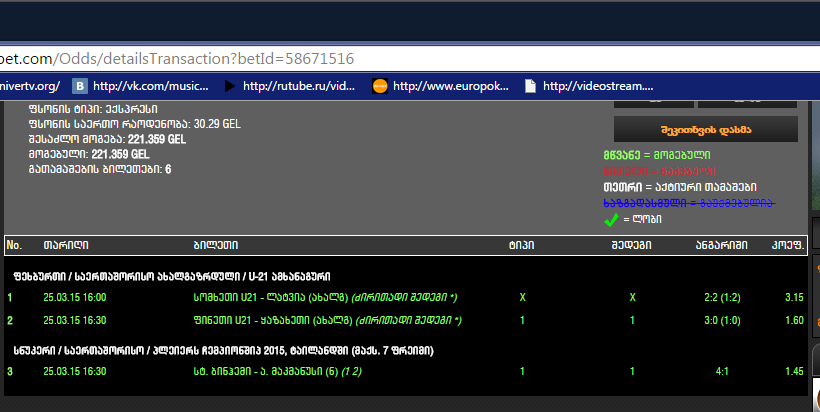Click the VK bookmark favicon
The image size is (820, 412).
tap(79, 86)
